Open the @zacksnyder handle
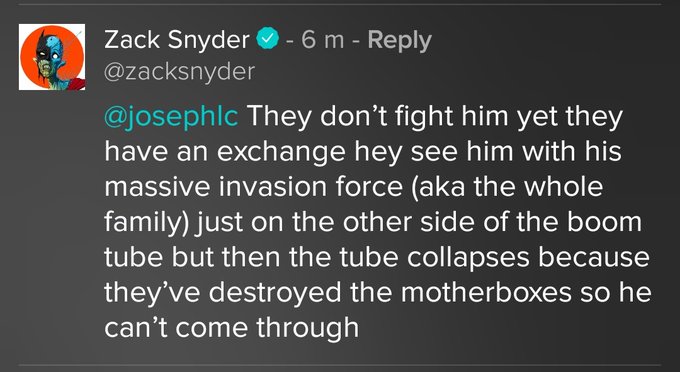This screenshot has height=372, width=680. [x=180, y=72]
